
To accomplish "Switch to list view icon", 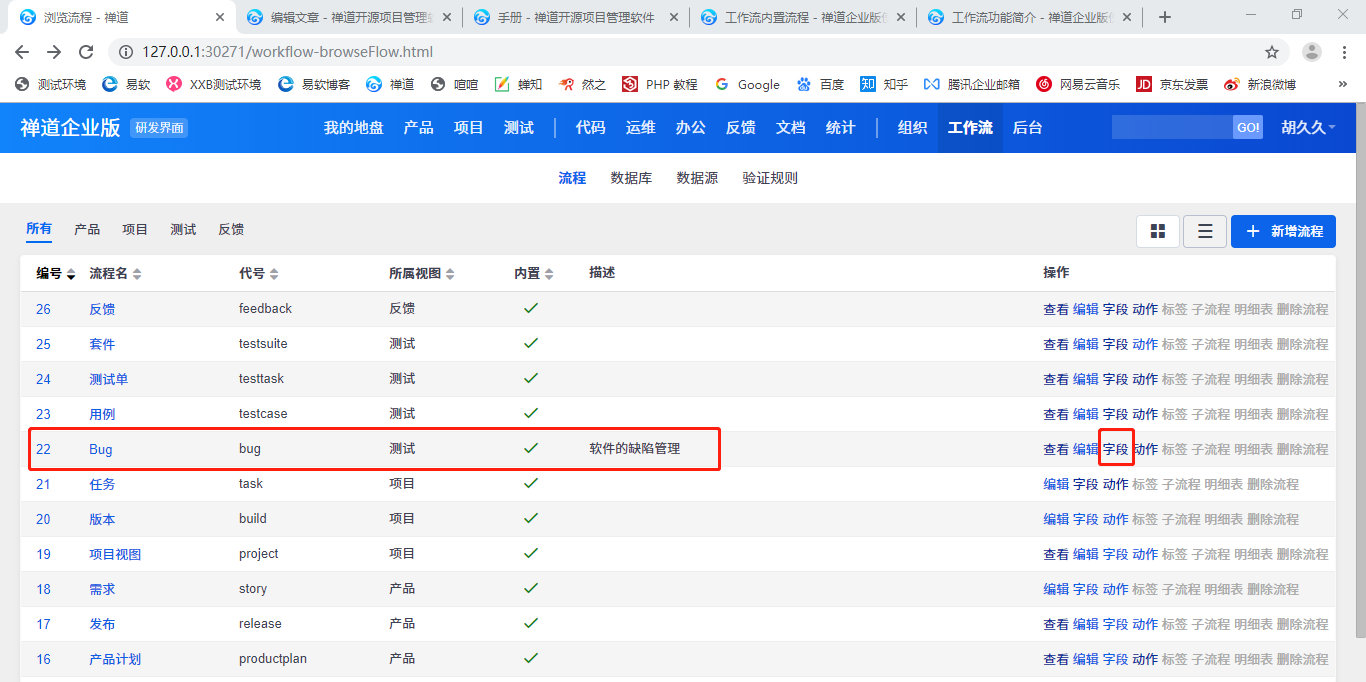I will 1205,231.
